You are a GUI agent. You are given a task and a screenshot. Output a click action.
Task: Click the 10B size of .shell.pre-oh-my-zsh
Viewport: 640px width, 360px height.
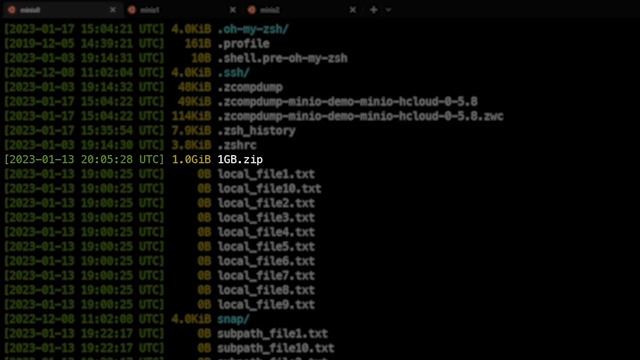(x=201, y=58)
